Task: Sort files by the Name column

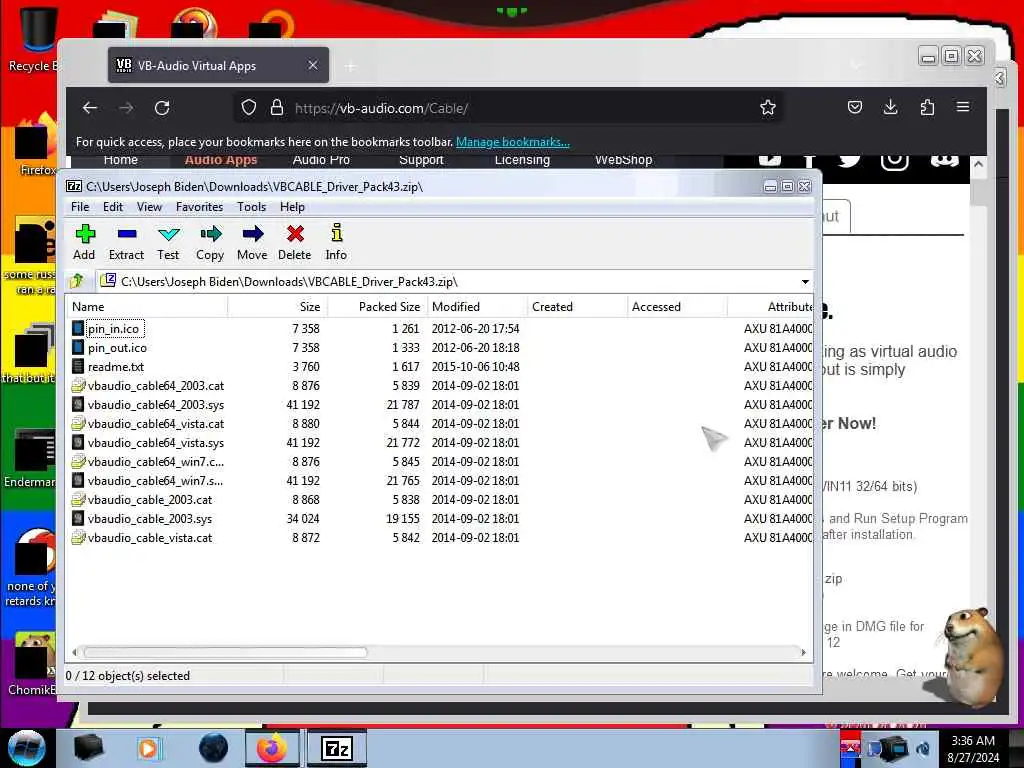Action: click(x=148, y=306)
